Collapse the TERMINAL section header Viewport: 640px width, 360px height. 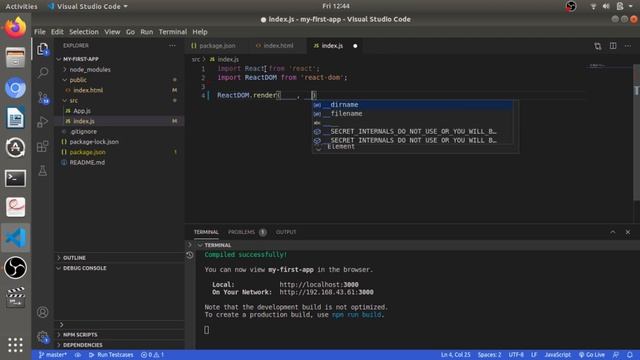pyautogui.click(x=218, y=245)
